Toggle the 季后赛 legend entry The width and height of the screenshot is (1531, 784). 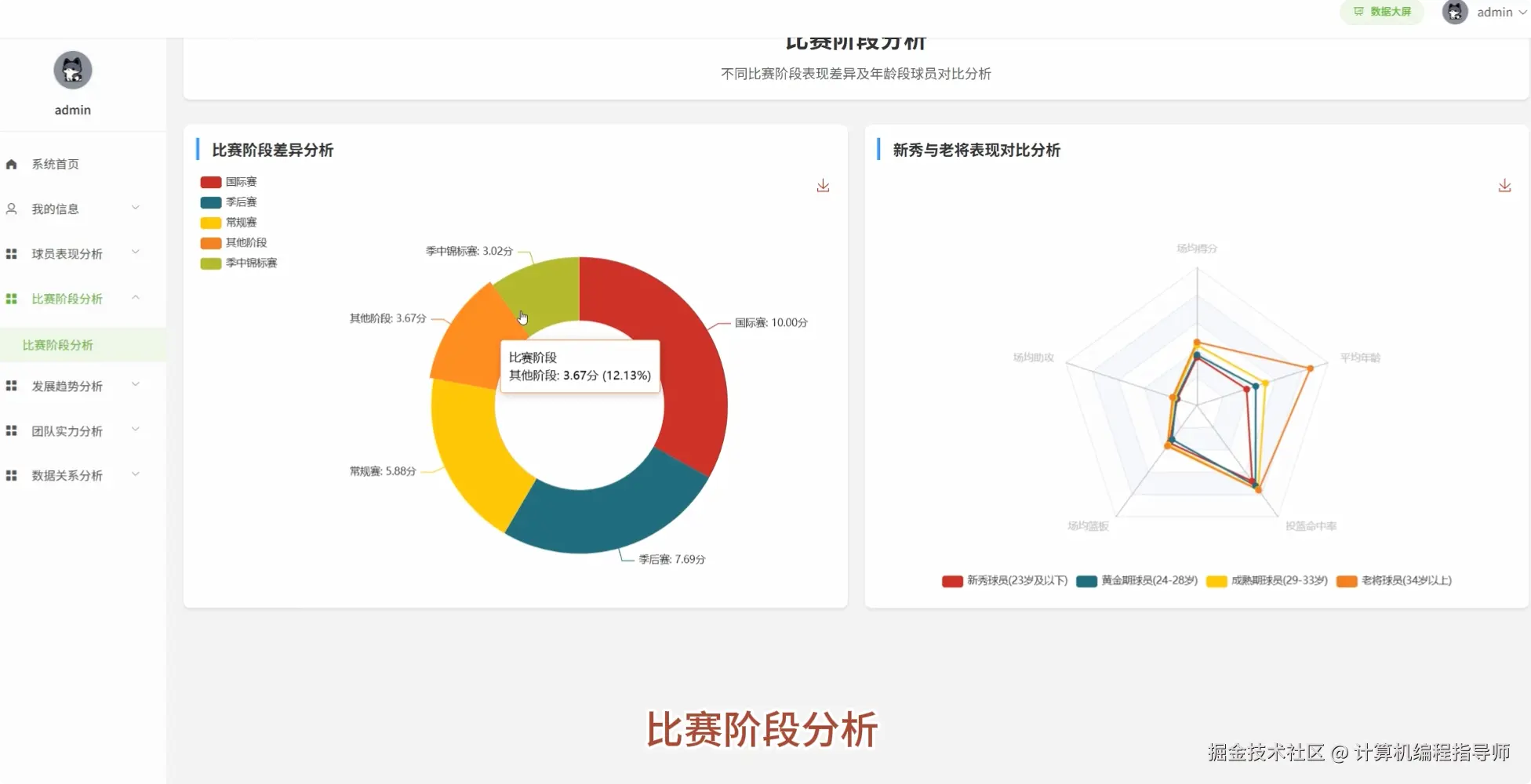click(228, 202)
